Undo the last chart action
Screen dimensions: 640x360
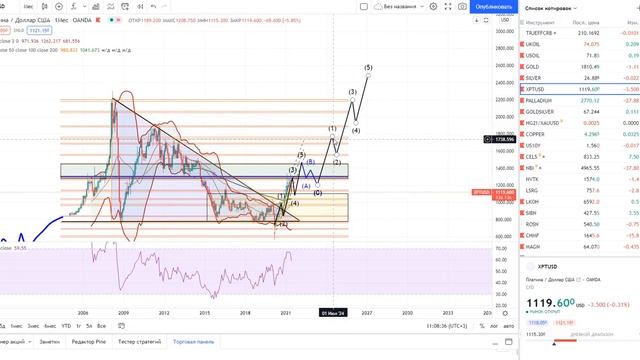(x=153, y=7)
